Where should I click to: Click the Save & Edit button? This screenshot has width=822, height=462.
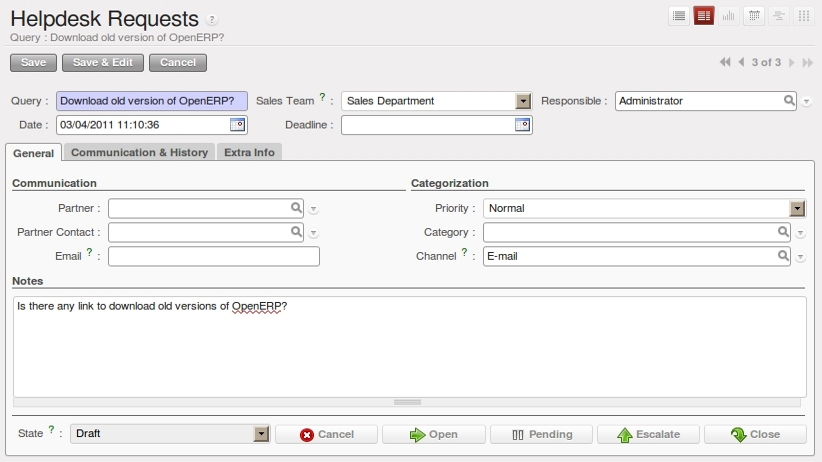pyautogui.click(x=102, y=63)
